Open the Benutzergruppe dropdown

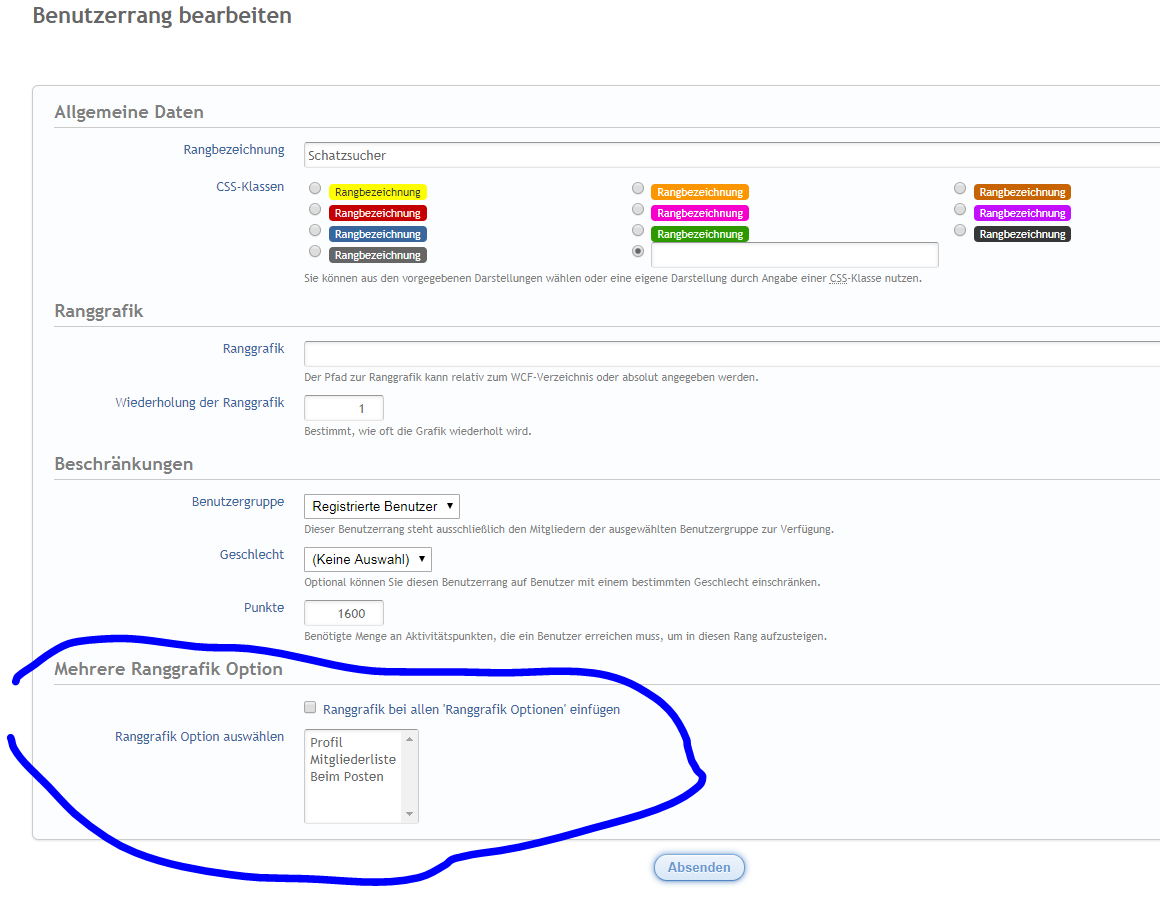coord(381,506)
